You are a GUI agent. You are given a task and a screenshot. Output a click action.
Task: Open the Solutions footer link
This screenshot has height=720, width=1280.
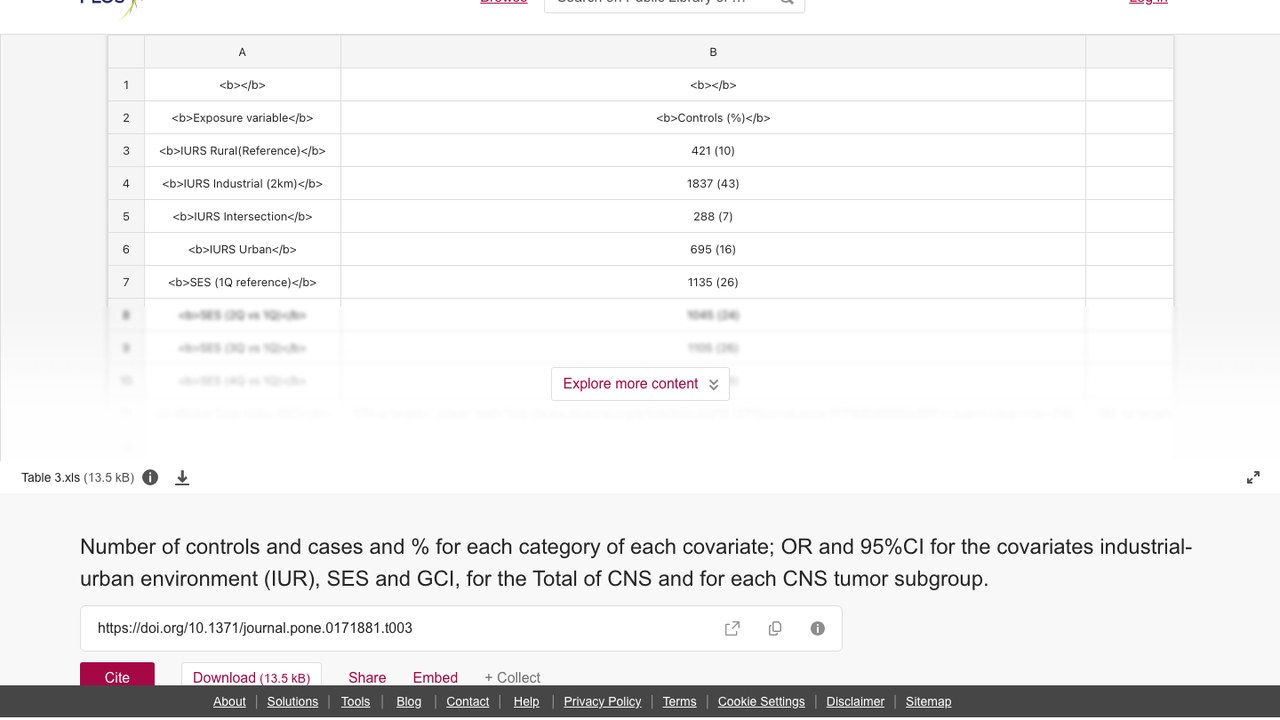pyautogui.click(x=292, y=701)
